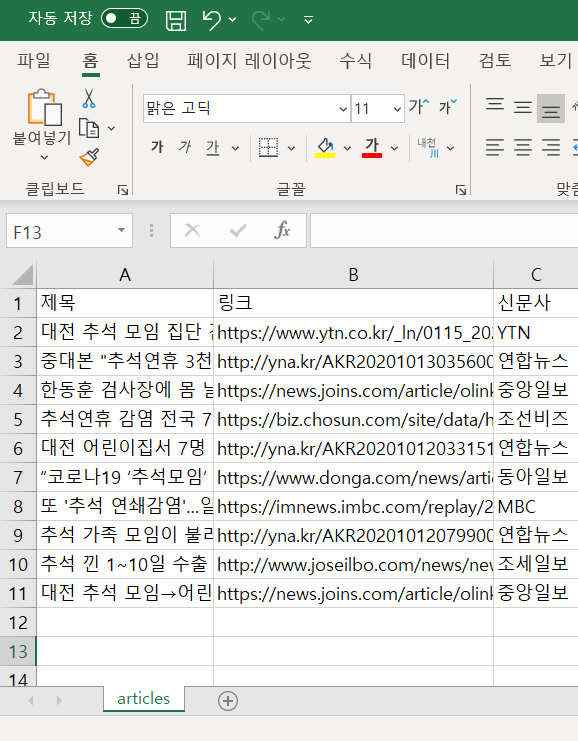The width and height of the screenshot is (578, 741).
Task: Switch to the 검토 ribbon tab
Action: (495, 60)
